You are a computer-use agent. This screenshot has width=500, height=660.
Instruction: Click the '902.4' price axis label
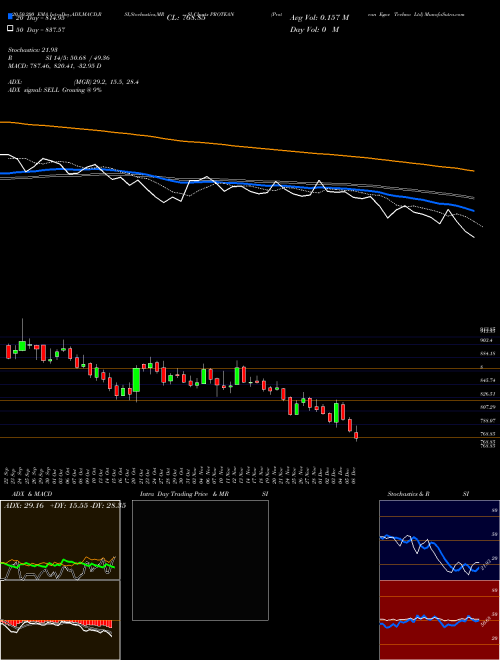pos(487,340)
